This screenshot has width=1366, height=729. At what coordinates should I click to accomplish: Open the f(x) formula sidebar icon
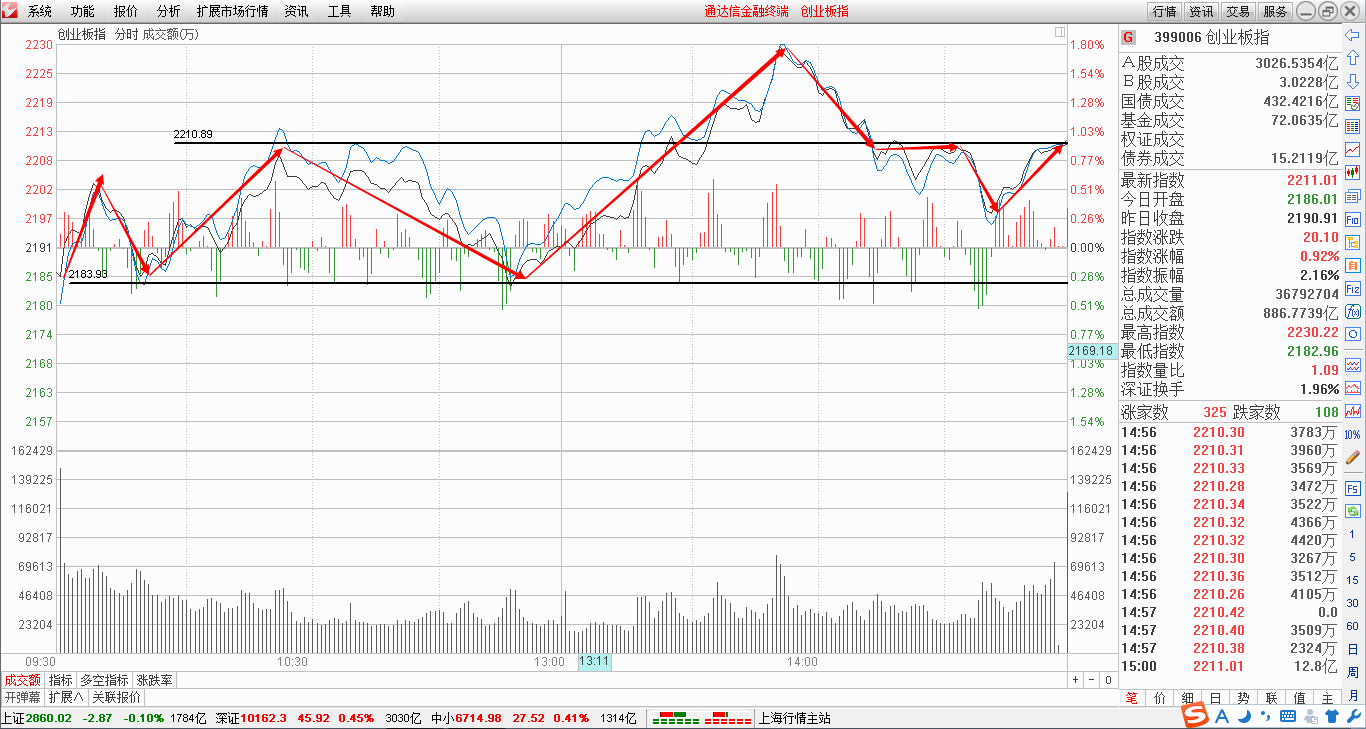click(1352, 311)
